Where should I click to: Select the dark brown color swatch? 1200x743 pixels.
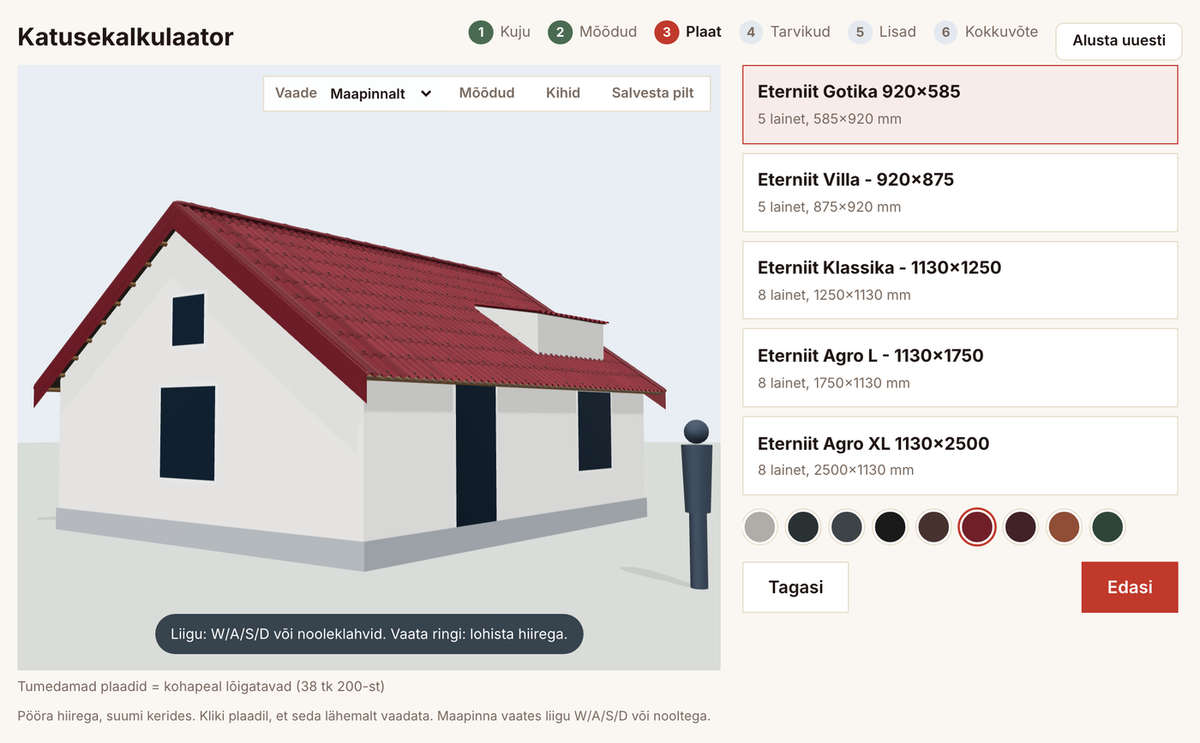tap(933, 527)
